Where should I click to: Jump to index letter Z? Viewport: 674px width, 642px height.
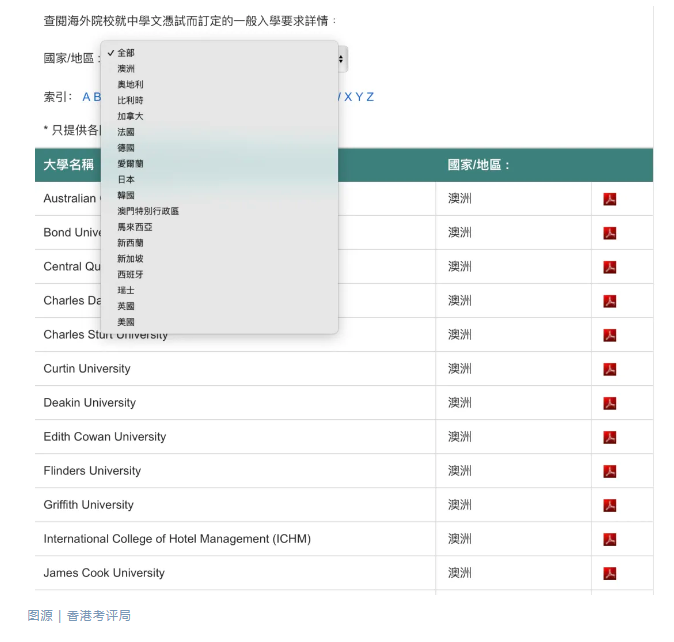coord(370,97)
